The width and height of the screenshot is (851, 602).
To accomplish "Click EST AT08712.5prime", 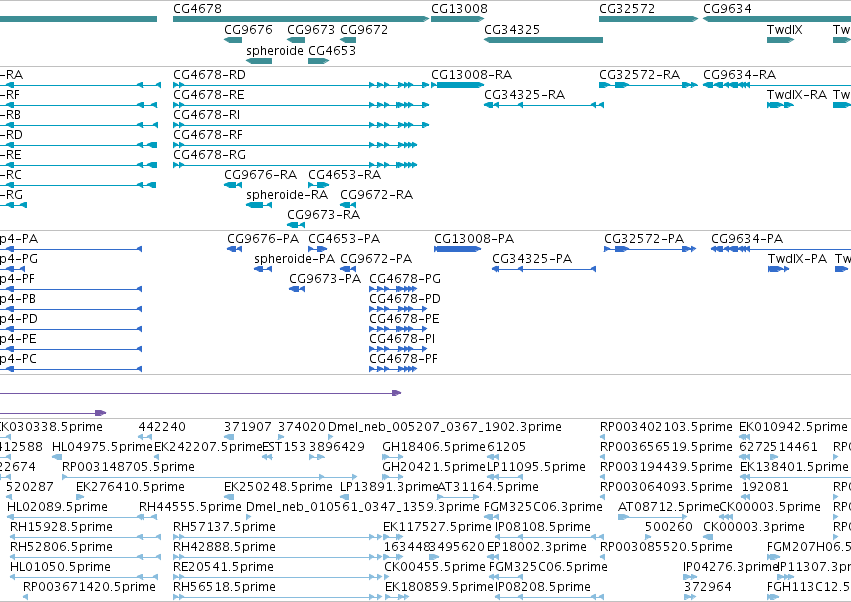I will coord(669,507).
